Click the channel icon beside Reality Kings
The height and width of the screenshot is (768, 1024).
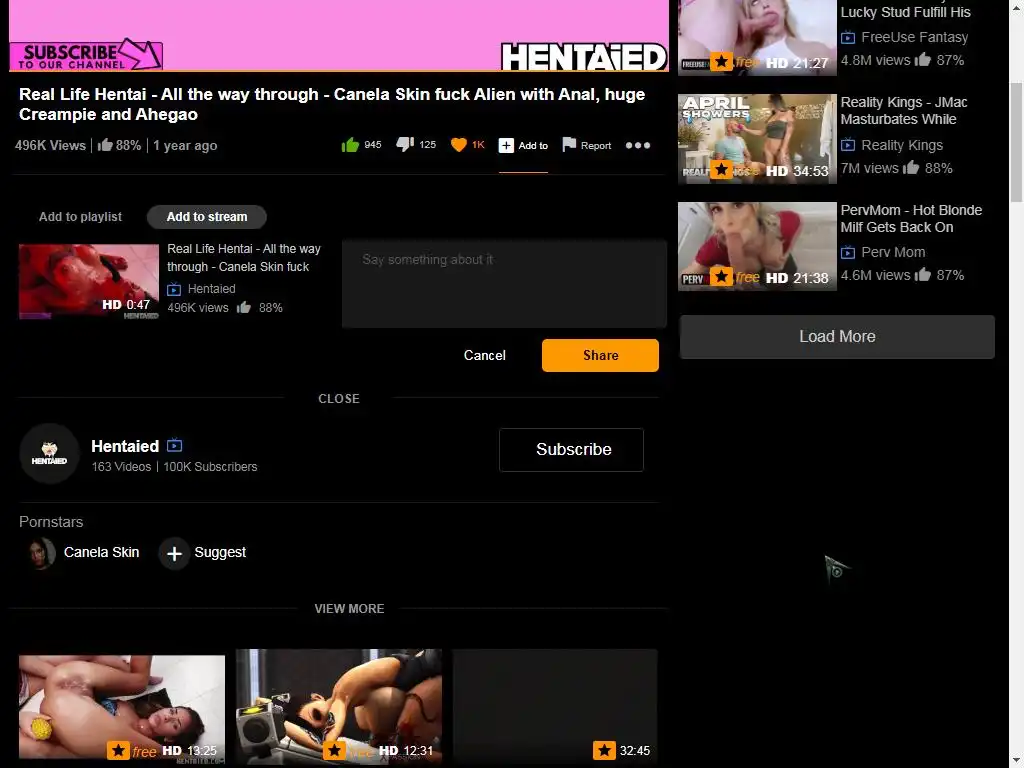click(x=848, y=145)
